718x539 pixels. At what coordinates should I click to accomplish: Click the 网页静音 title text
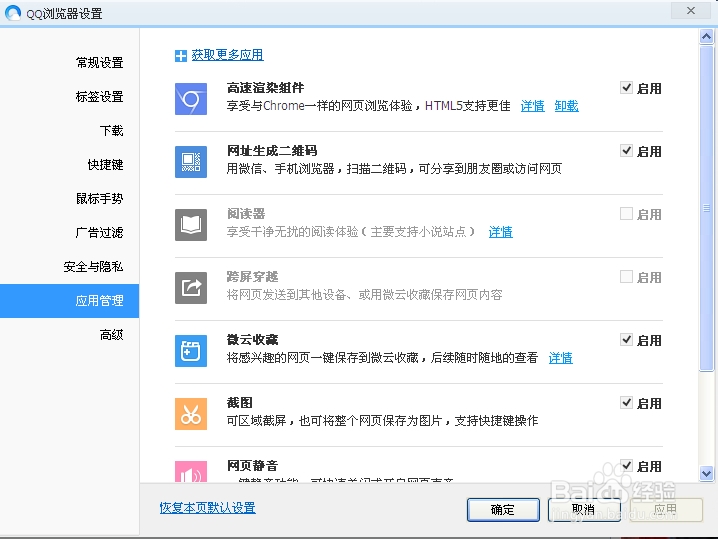tap(252, 466)
